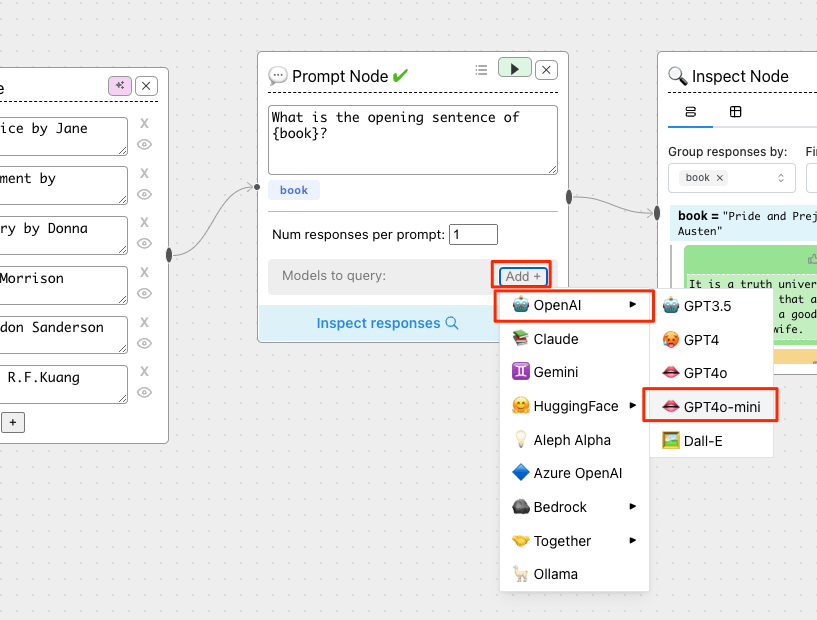Select Gemini from model menu
Image resolution: width=817 pixels, height=620 pixels.
pyautogui.click(x=574, y=372)
